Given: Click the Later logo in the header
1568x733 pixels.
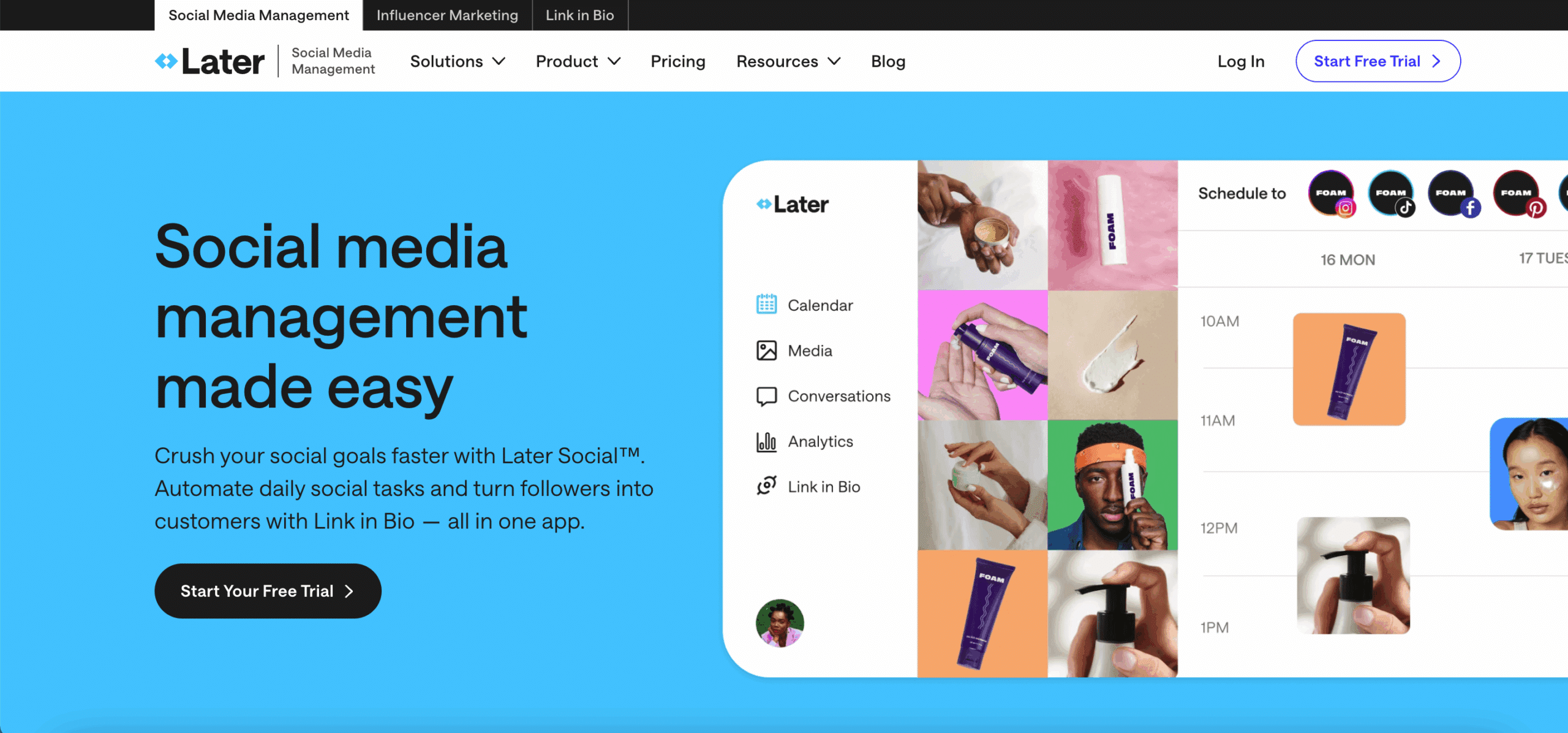Looking at the screenshot, I should pos(209,61).
